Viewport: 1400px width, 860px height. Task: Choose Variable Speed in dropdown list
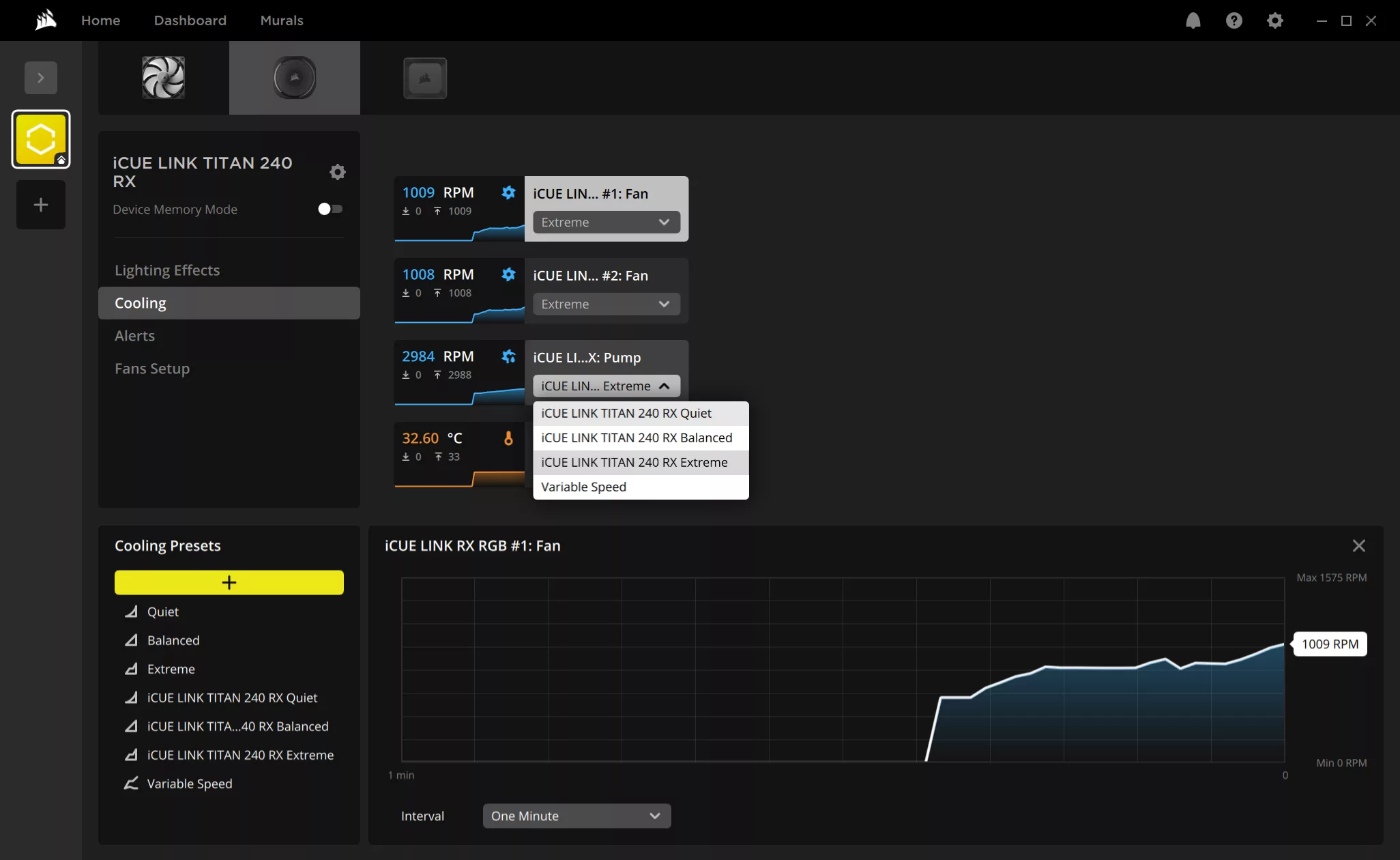(x=641, y=487)
